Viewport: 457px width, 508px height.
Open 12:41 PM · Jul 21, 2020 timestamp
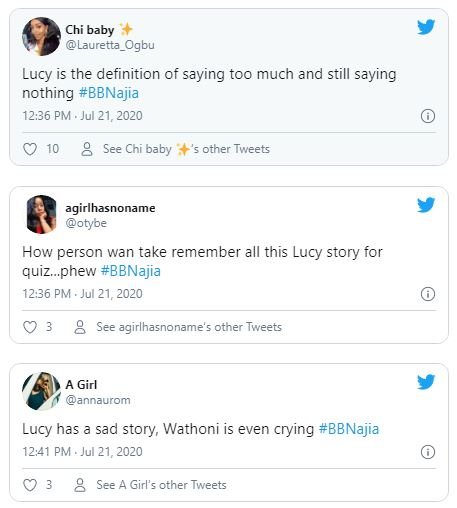[82, 452]
